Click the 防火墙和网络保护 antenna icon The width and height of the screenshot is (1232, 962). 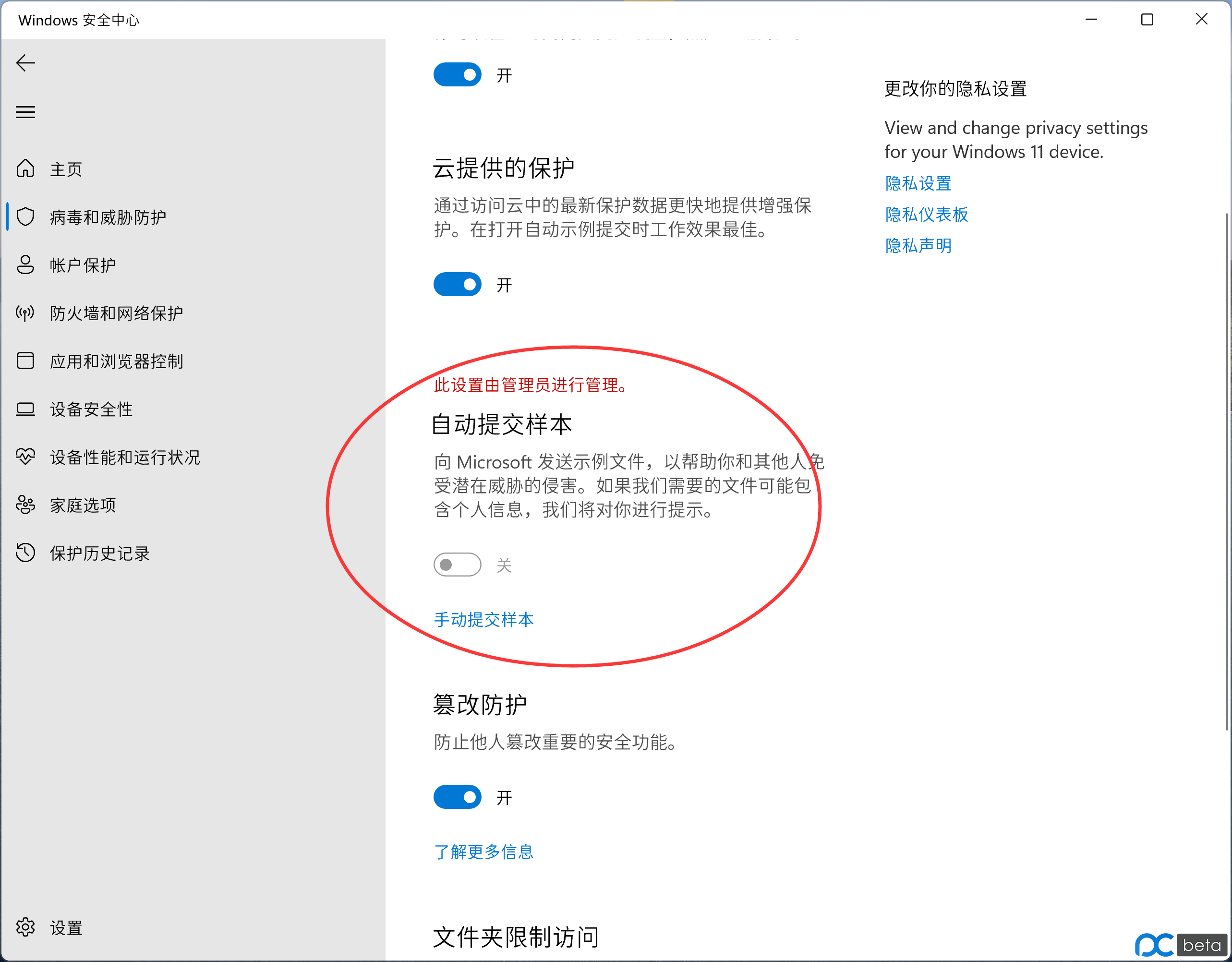click(25, 313)
